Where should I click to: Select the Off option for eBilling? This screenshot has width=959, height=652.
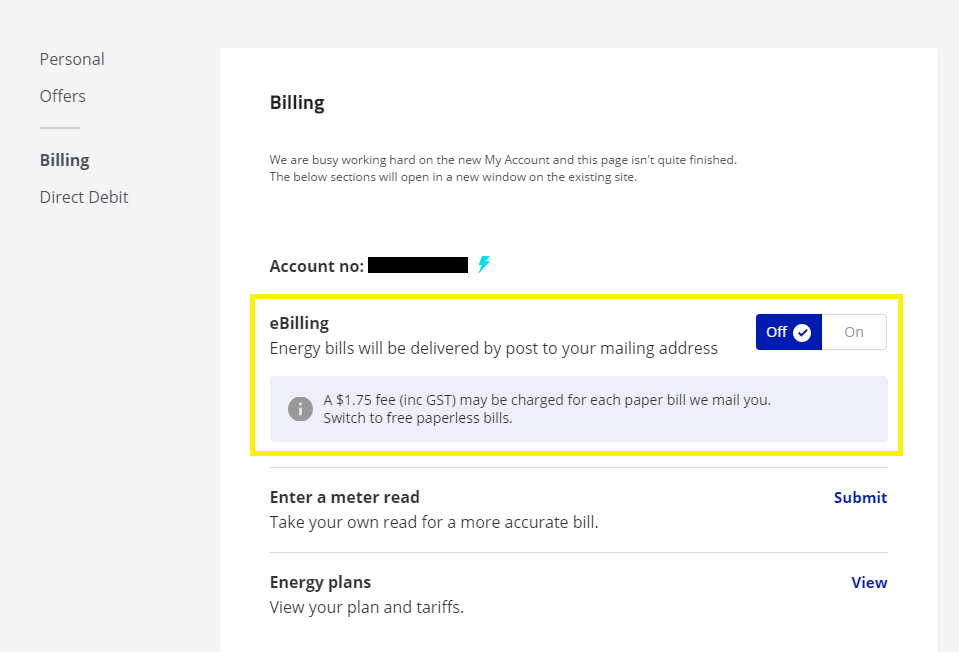[778, 332]
